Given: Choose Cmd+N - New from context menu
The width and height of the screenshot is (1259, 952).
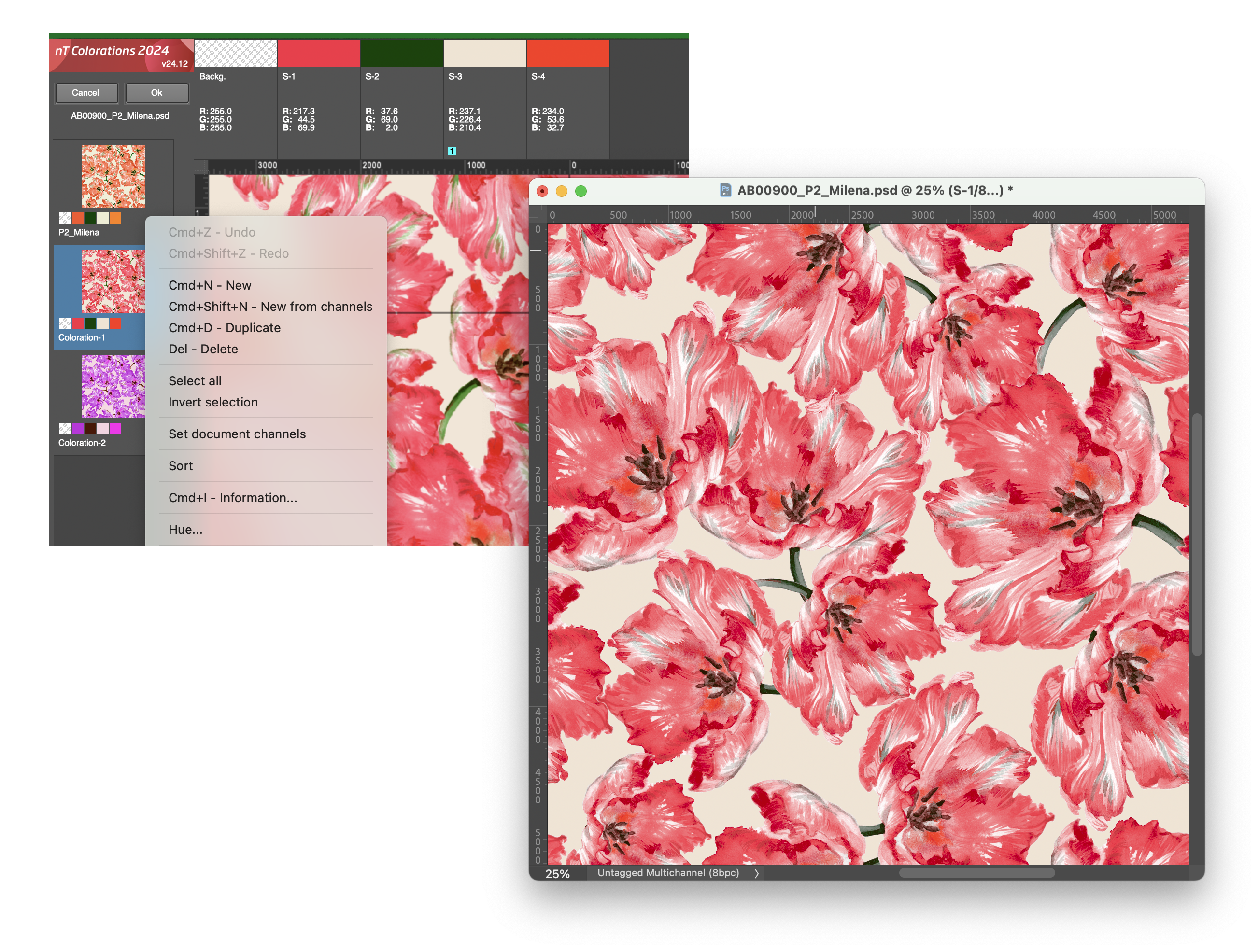Looking at the screenshot, I should pos(210,285).
